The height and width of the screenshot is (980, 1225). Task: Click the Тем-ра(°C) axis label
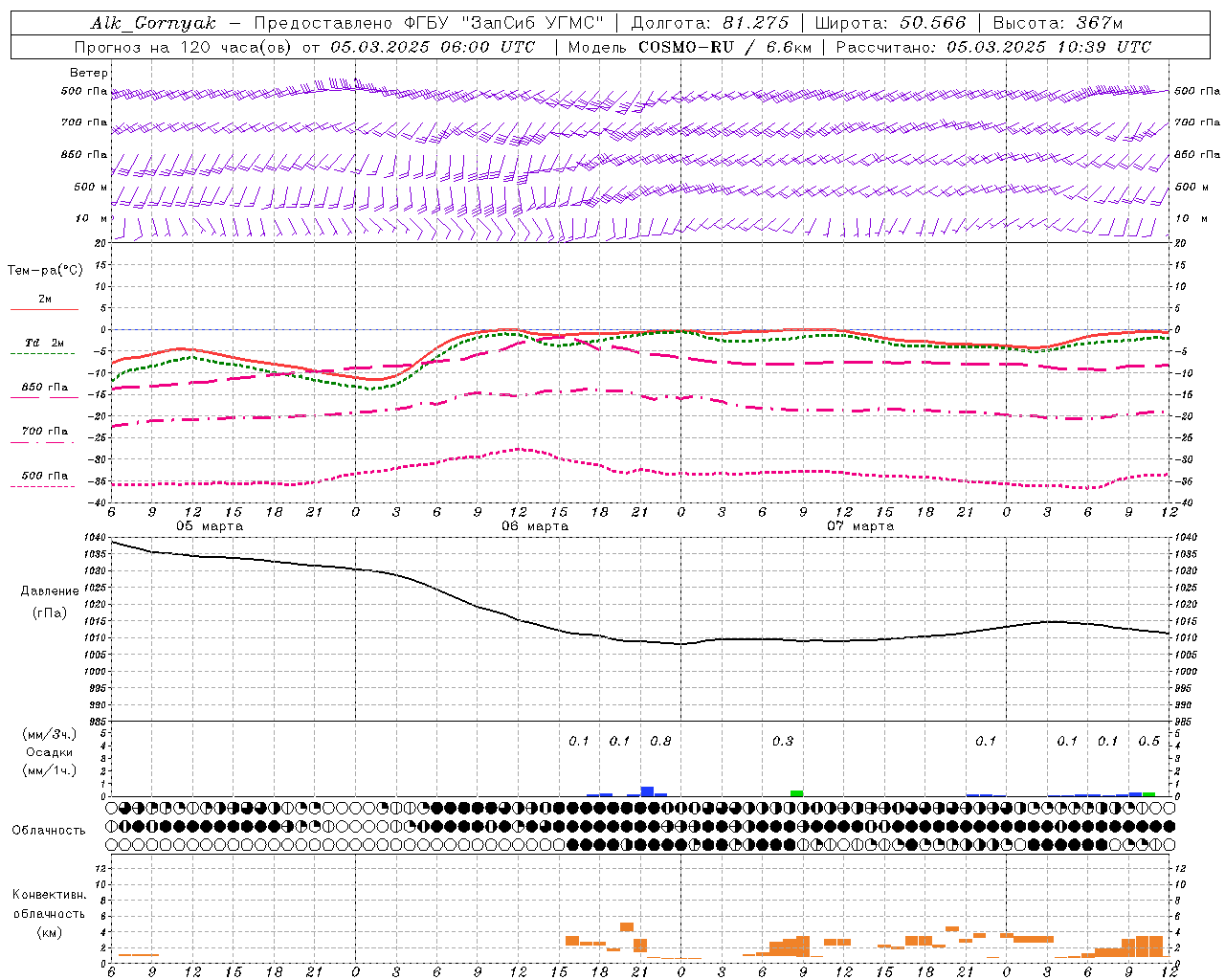(x=45, y=271)
